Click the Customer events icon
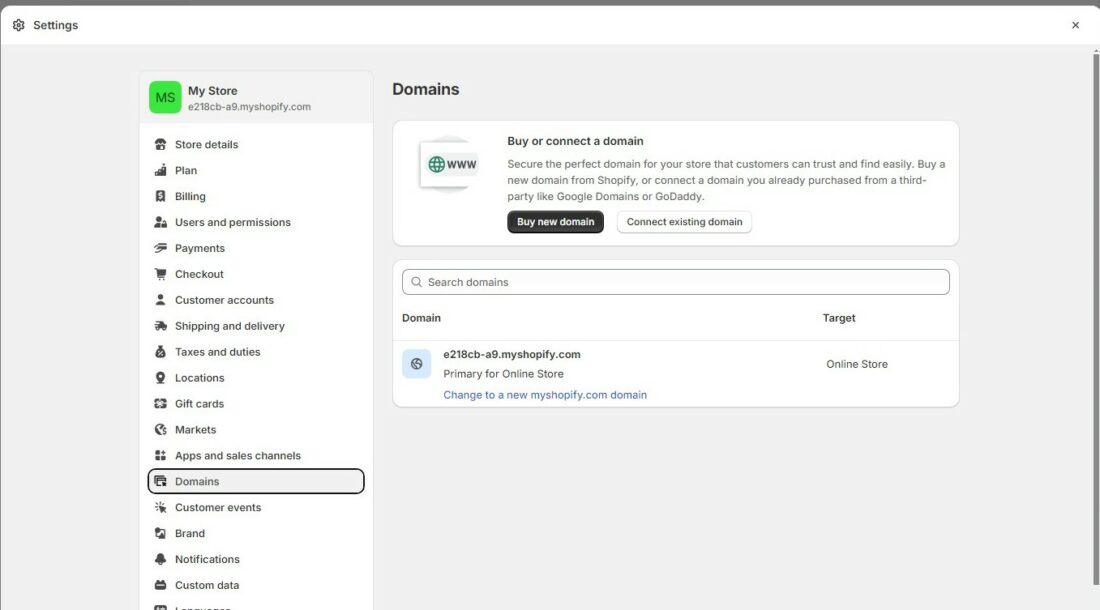 click(x=161, y=507)
